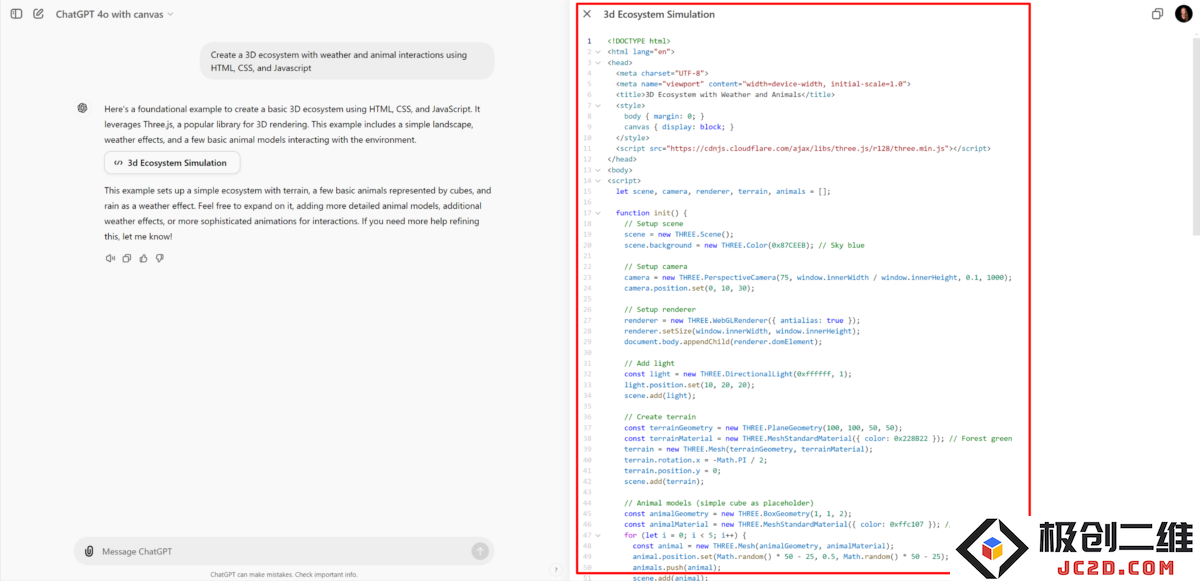This screenshot has width=1200, height=581.
Task: Click the canvas title '3d Ecosystem Simulation'
Action: tap(659, 14)
